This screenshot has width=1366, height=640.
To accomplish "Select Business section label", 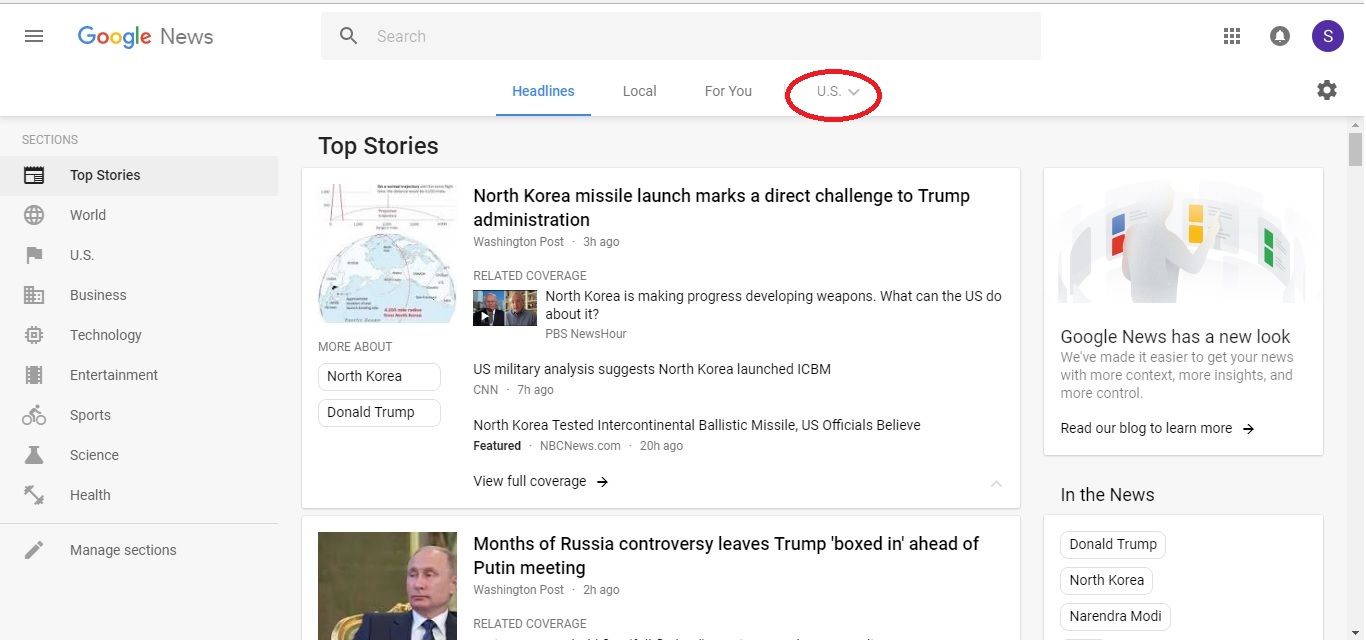I will (98, 295).
